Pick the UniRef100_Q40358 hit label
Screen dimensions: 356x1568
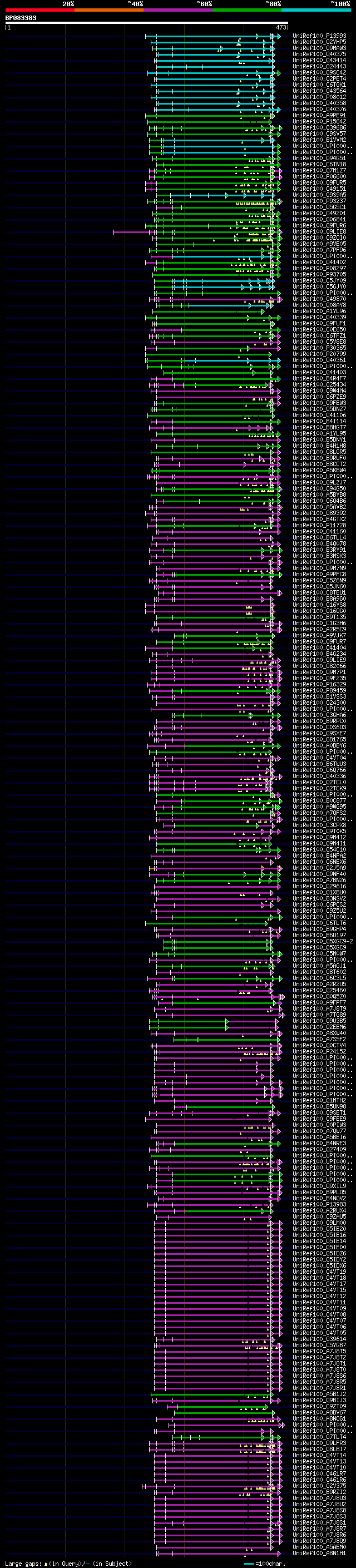[319, 103]
